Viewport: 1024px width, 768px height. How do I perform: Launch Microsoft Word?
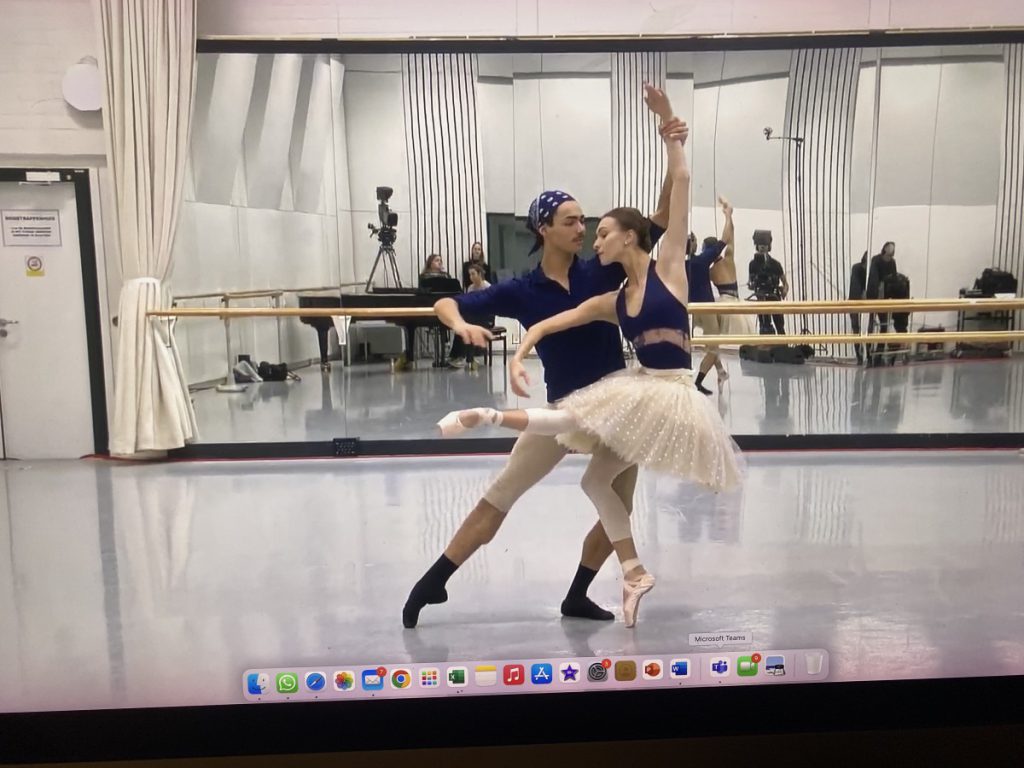coord(680,669)
